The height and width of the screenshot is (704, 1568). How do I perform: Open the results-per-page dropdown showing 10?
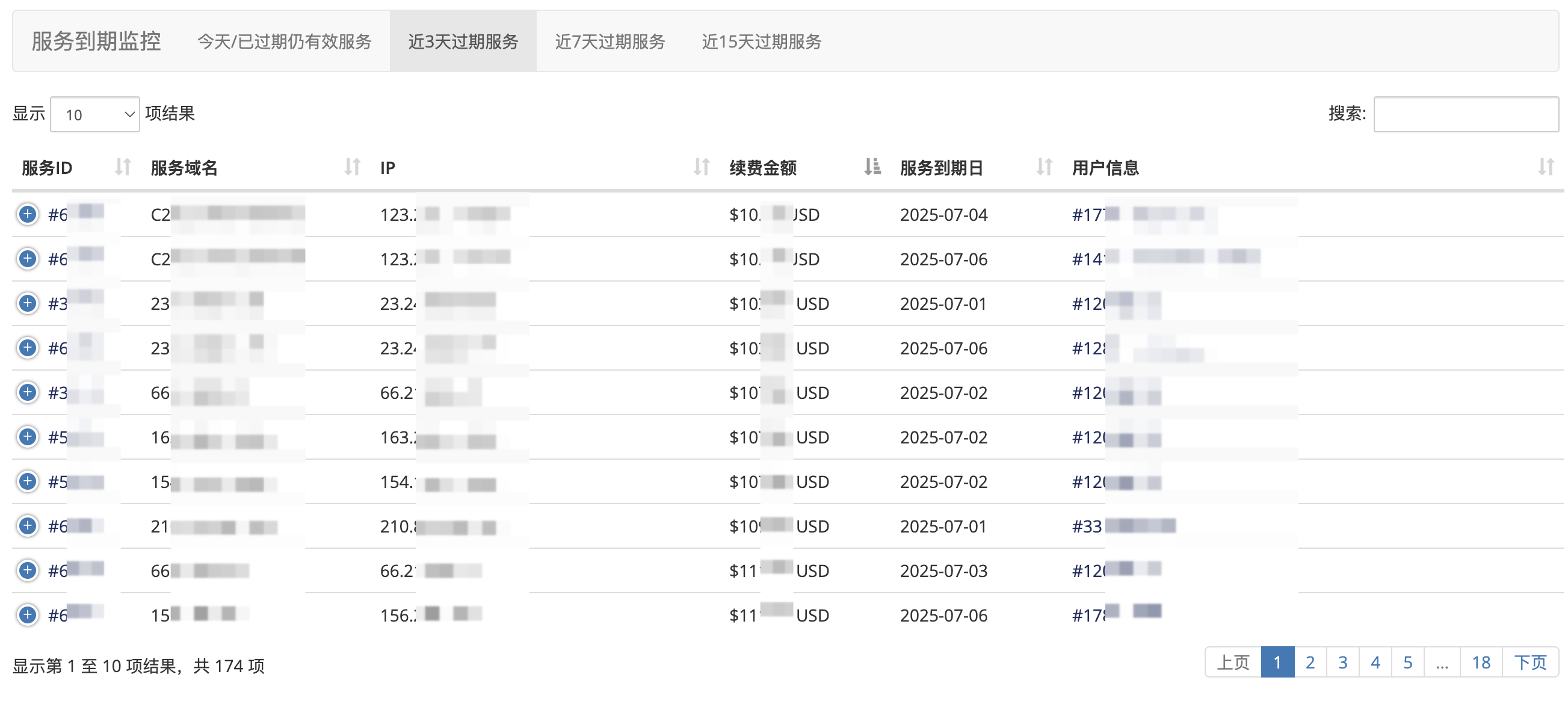(x=95, y=114)
